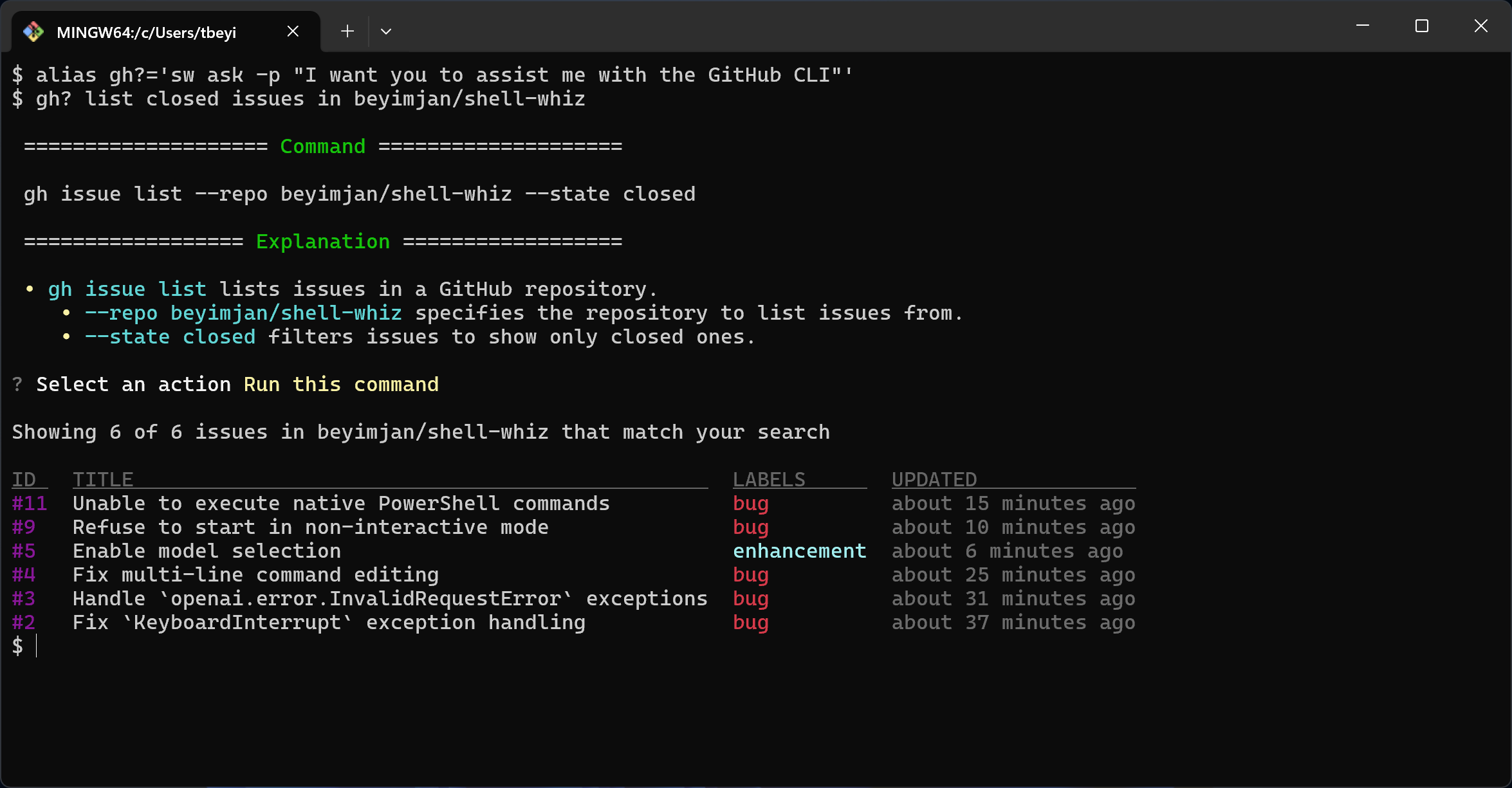Click the close icon on the MINGW64 tab
This screenshot has height=788, width=1512.
tap(293, 30)
